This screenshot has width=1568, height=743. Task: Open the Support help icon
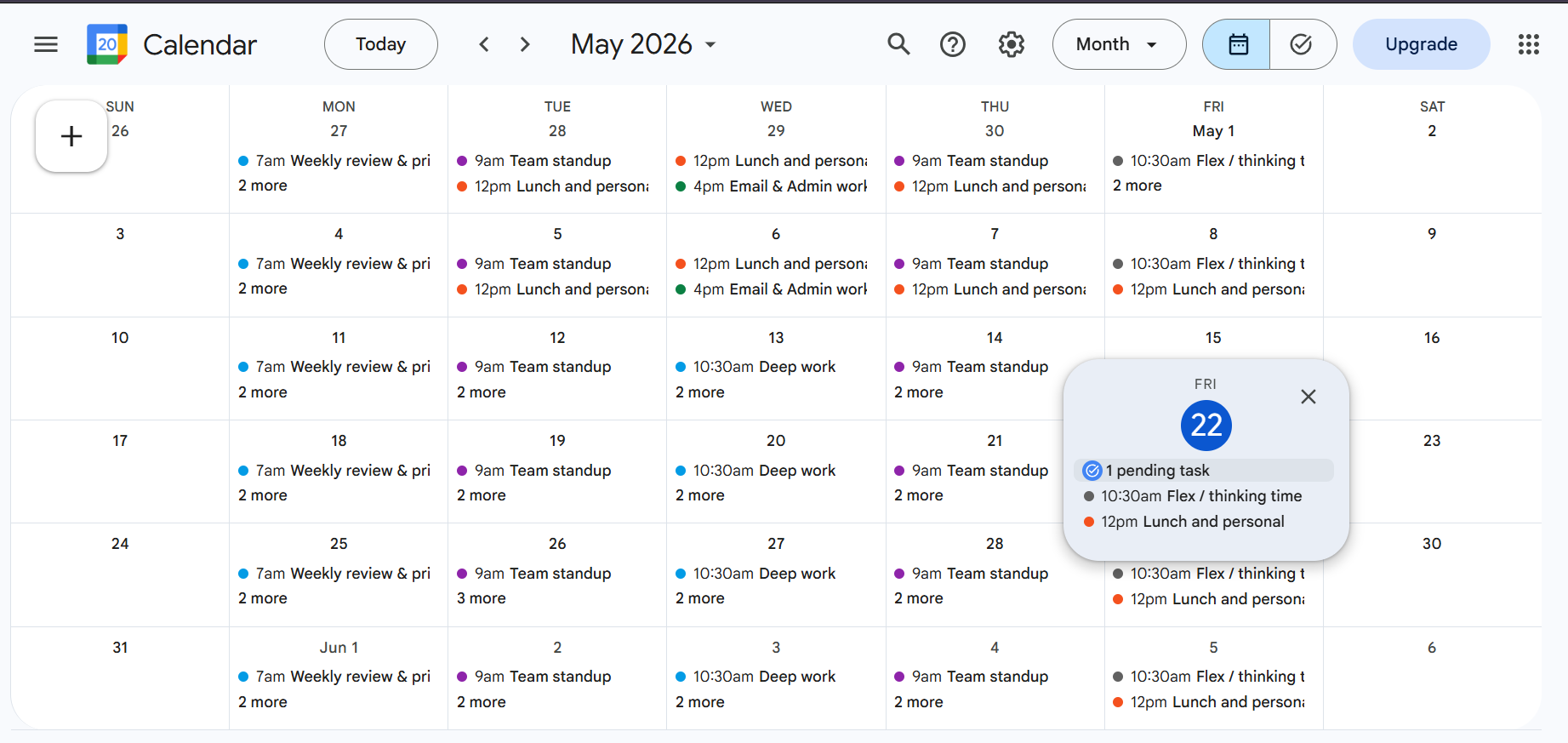(x=953, y=44)
